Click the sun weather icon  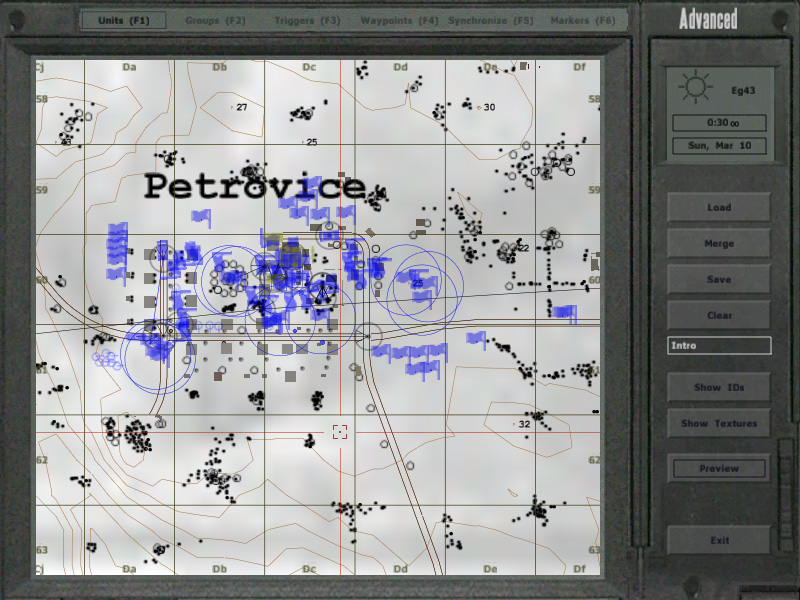click(x=694, y=88)
